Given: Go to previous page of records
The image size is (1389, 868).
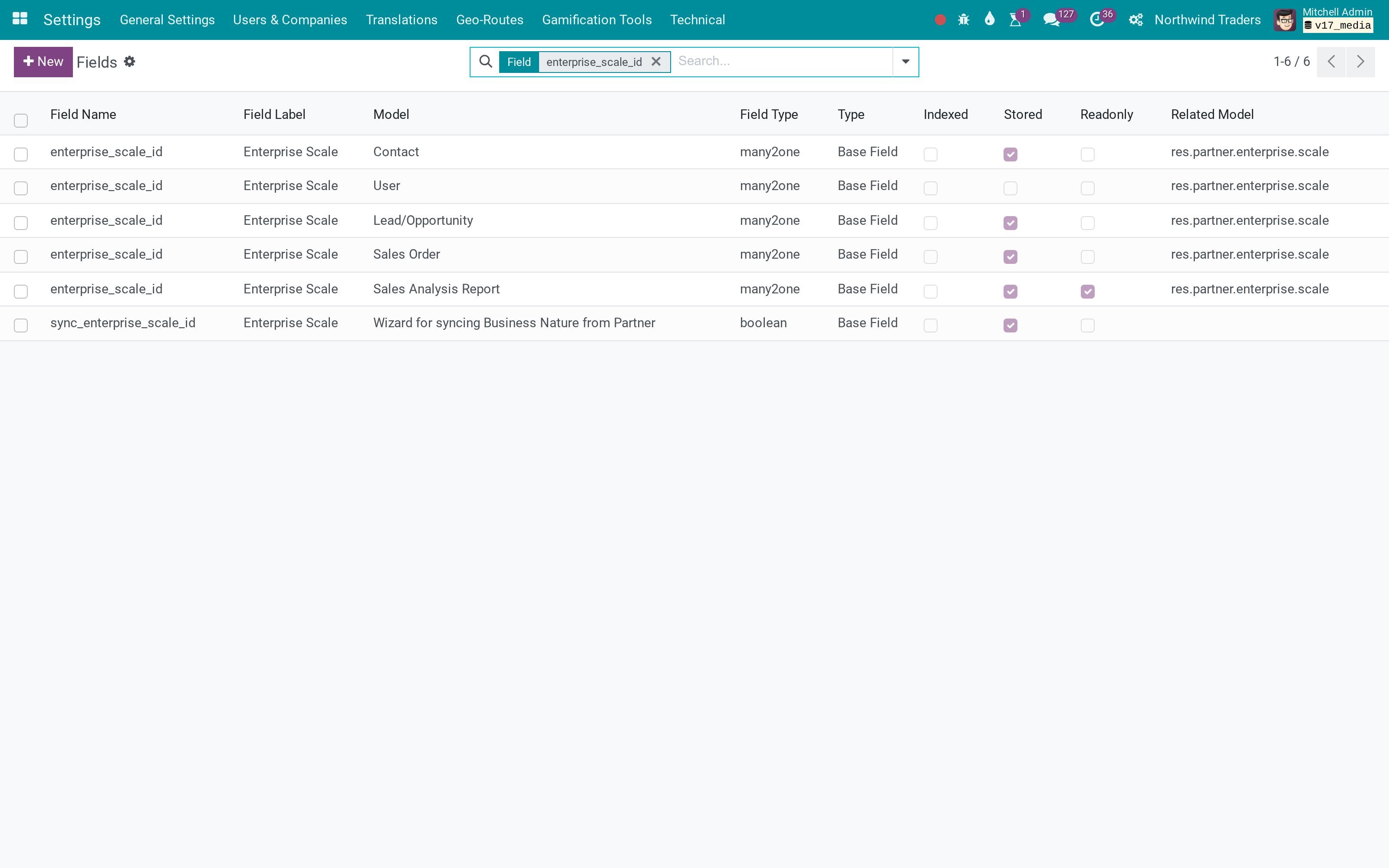Looking at the screenshot, I should coord(1331,62).
